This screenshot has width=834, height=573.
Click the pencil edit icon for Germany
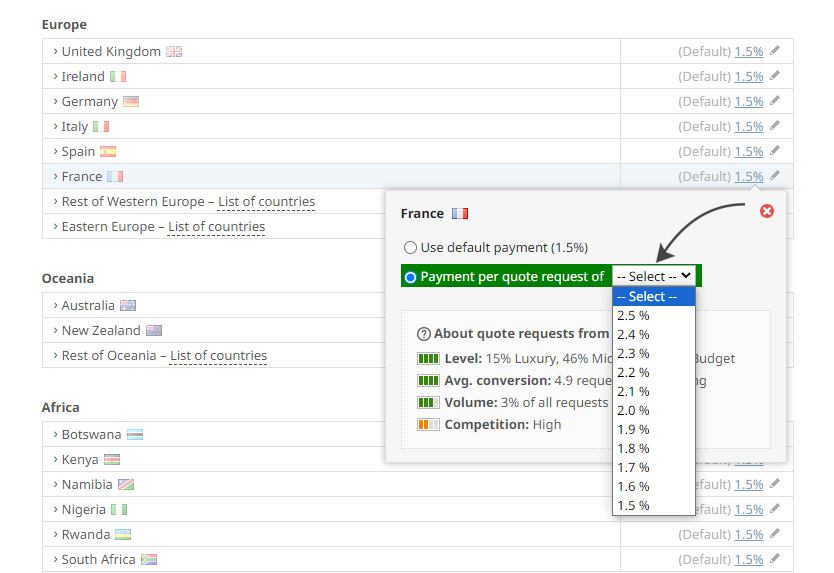pos(775,101)
